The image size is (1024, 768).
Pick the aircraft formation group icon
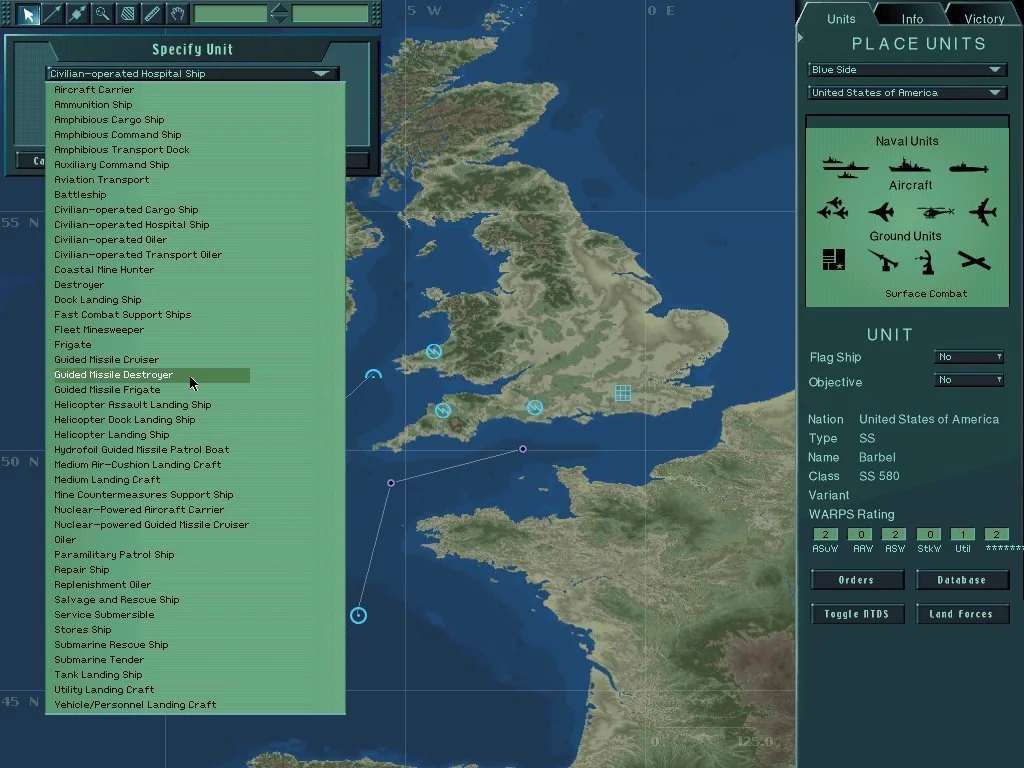(x=833, y=211)
